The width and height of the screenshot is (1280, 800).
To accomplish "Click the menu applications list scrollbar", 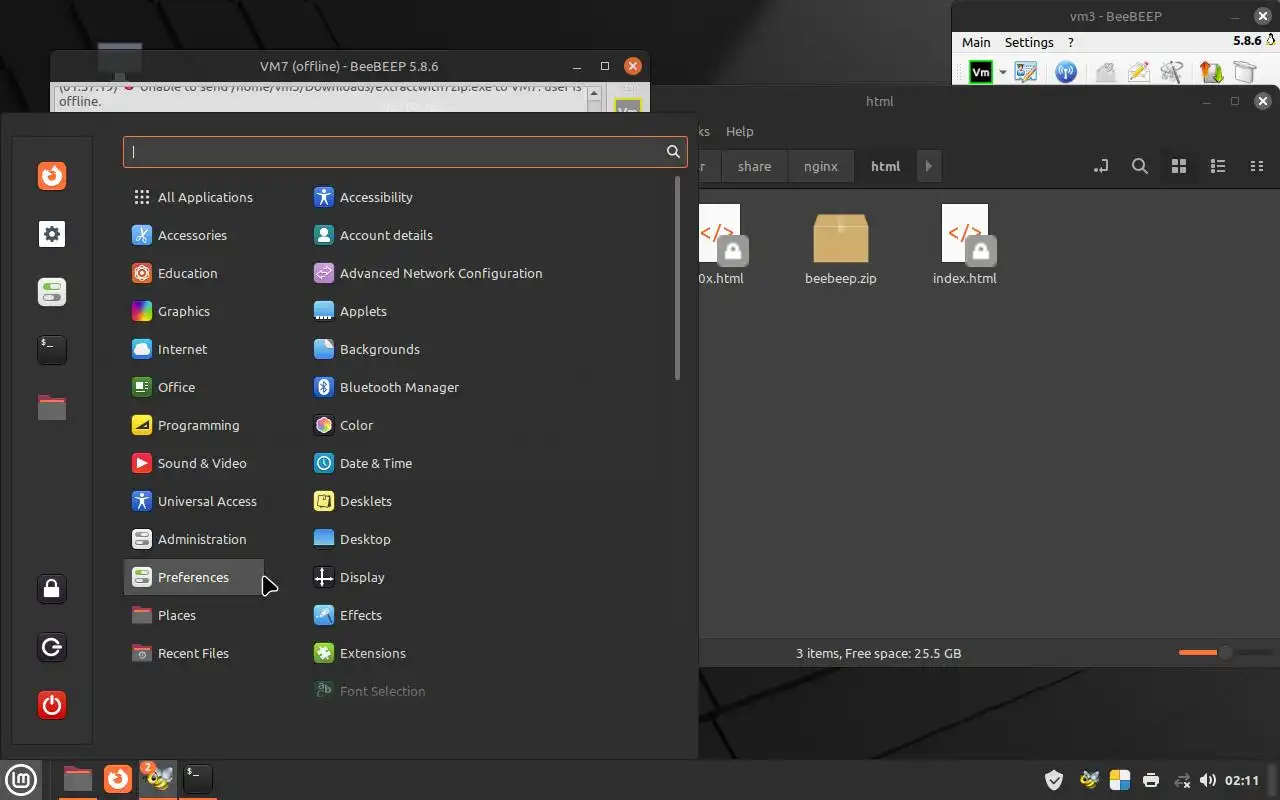I will pos(678,278).
